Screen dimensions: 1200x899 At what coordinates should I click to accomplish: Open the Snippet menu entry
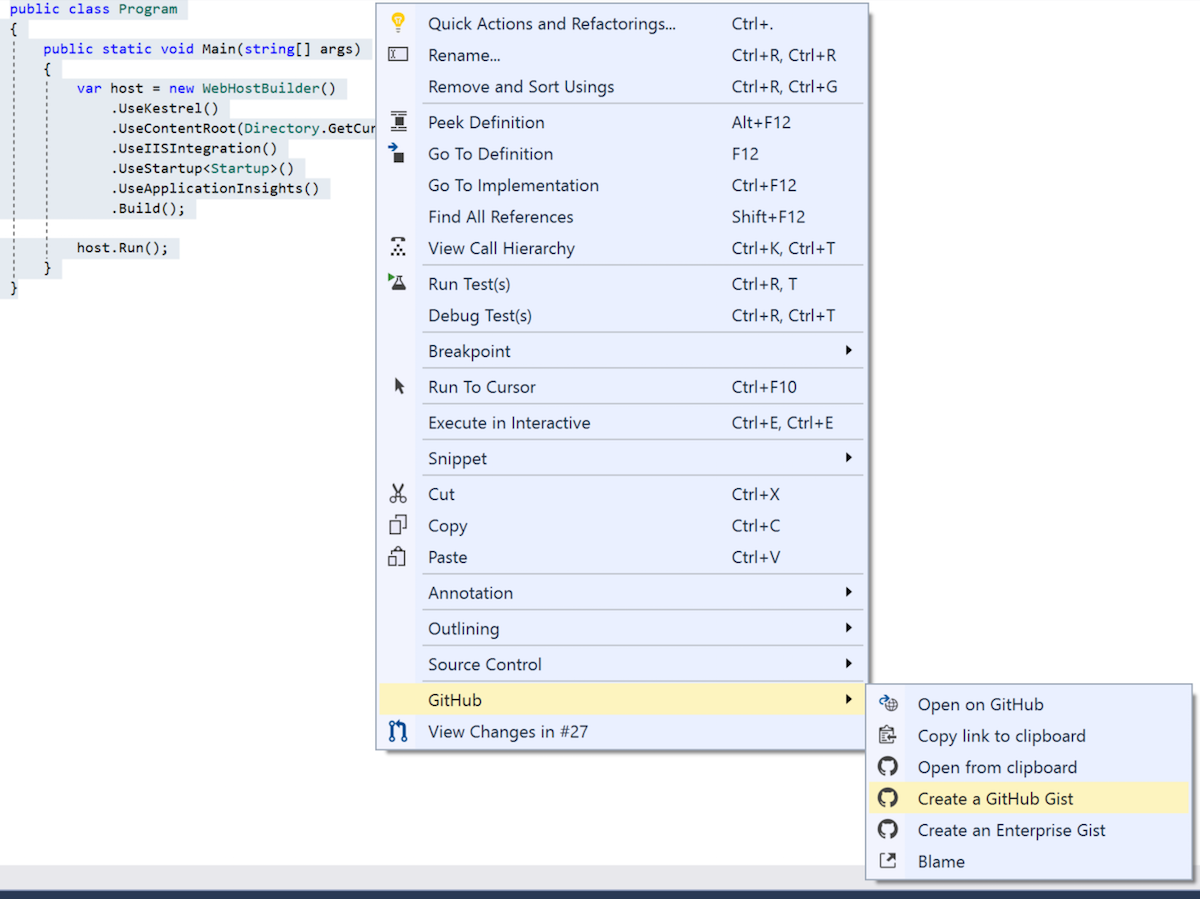click(x=622, y=458)
